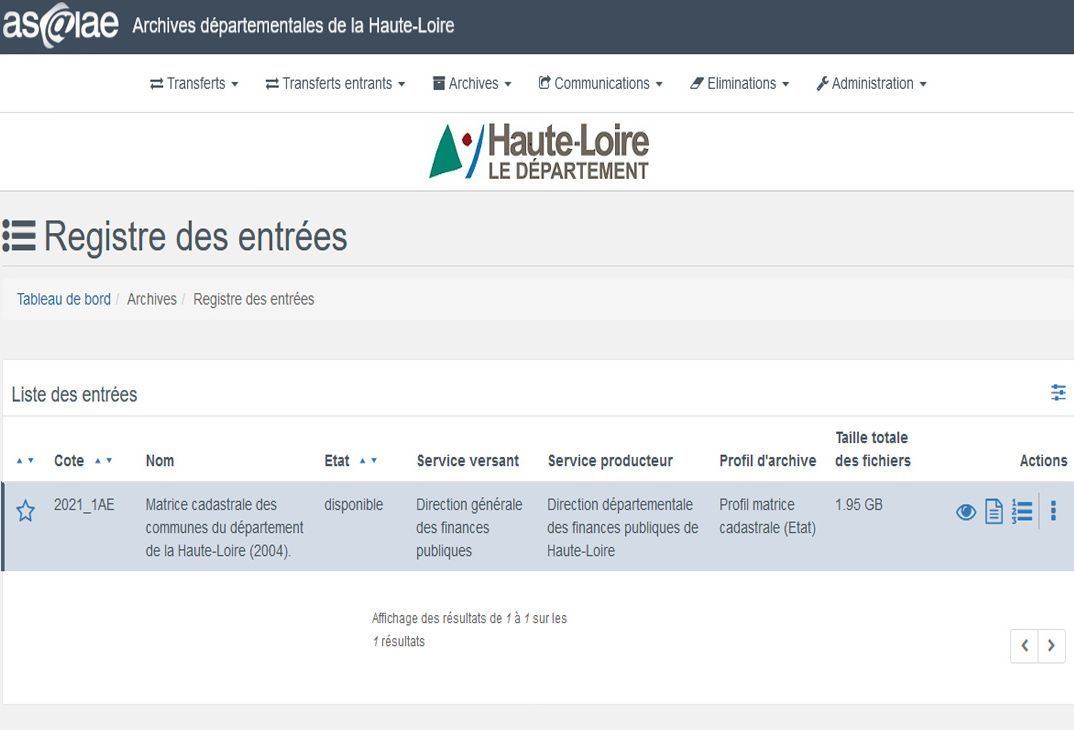Select the Eliminations menu item

point(739,83)
